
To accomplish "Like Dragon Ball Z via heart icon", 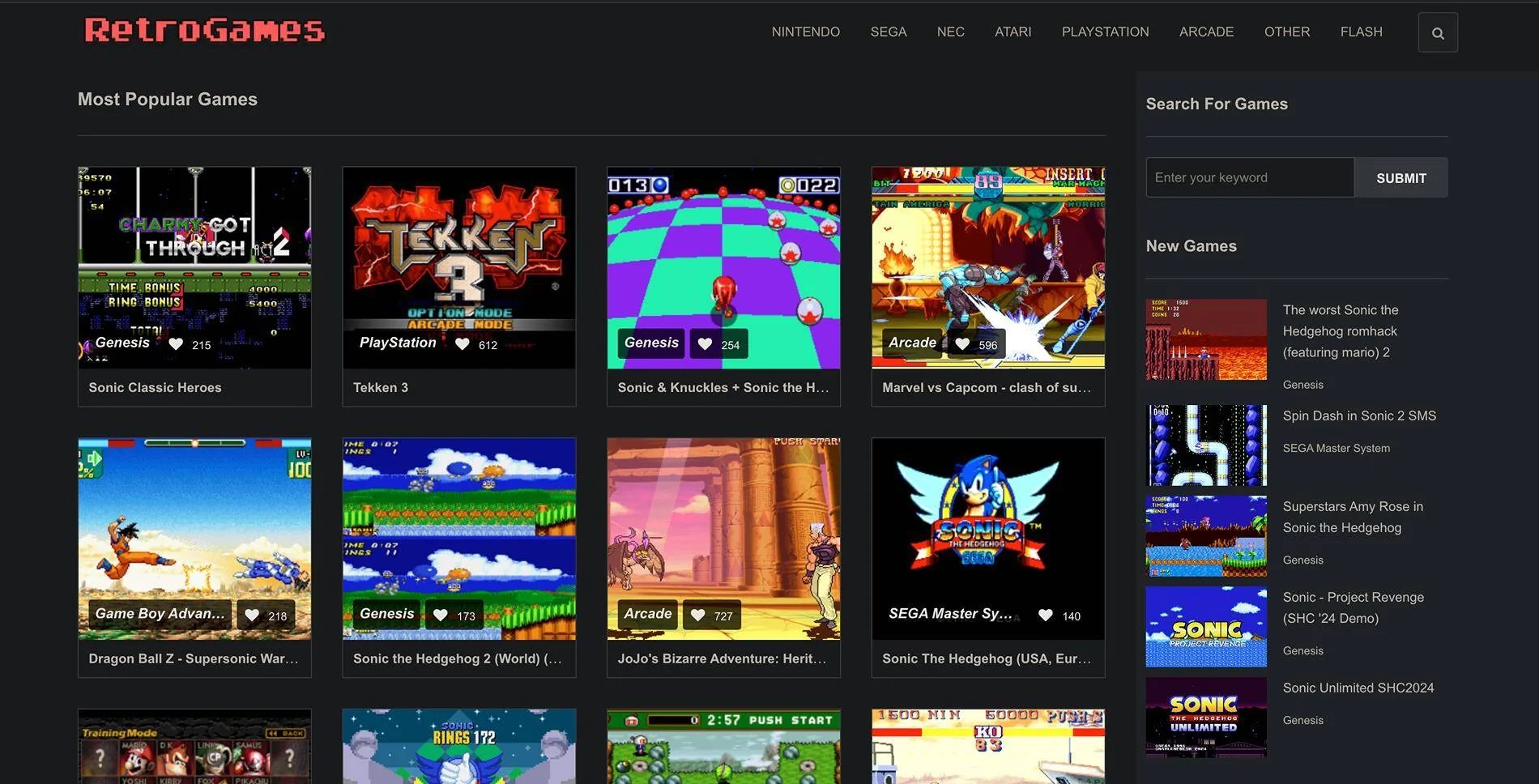I will click(x=252, y=616).
